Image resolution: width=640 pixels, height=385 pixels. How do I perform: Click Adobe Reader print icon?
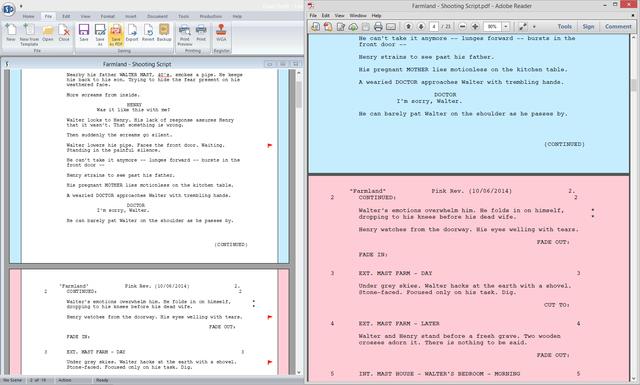[378, 27]
